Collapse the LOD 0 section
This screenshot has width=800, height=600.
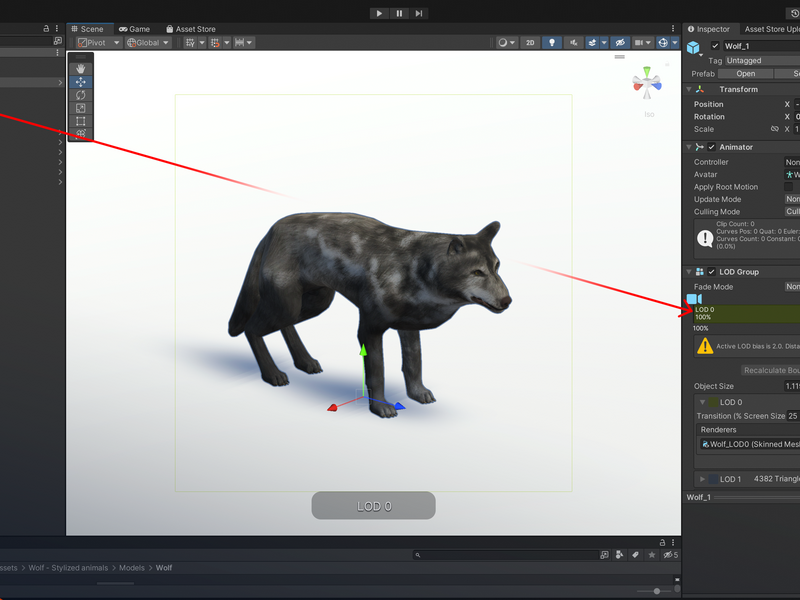coord(703,402)
